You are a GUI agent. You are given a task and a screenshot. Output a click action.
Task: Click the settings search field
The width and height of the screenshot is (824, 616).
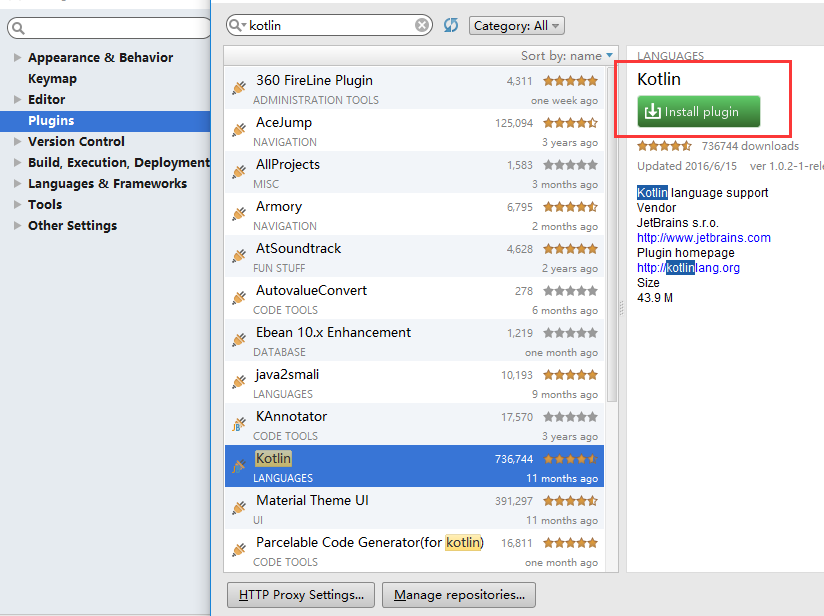109,28
